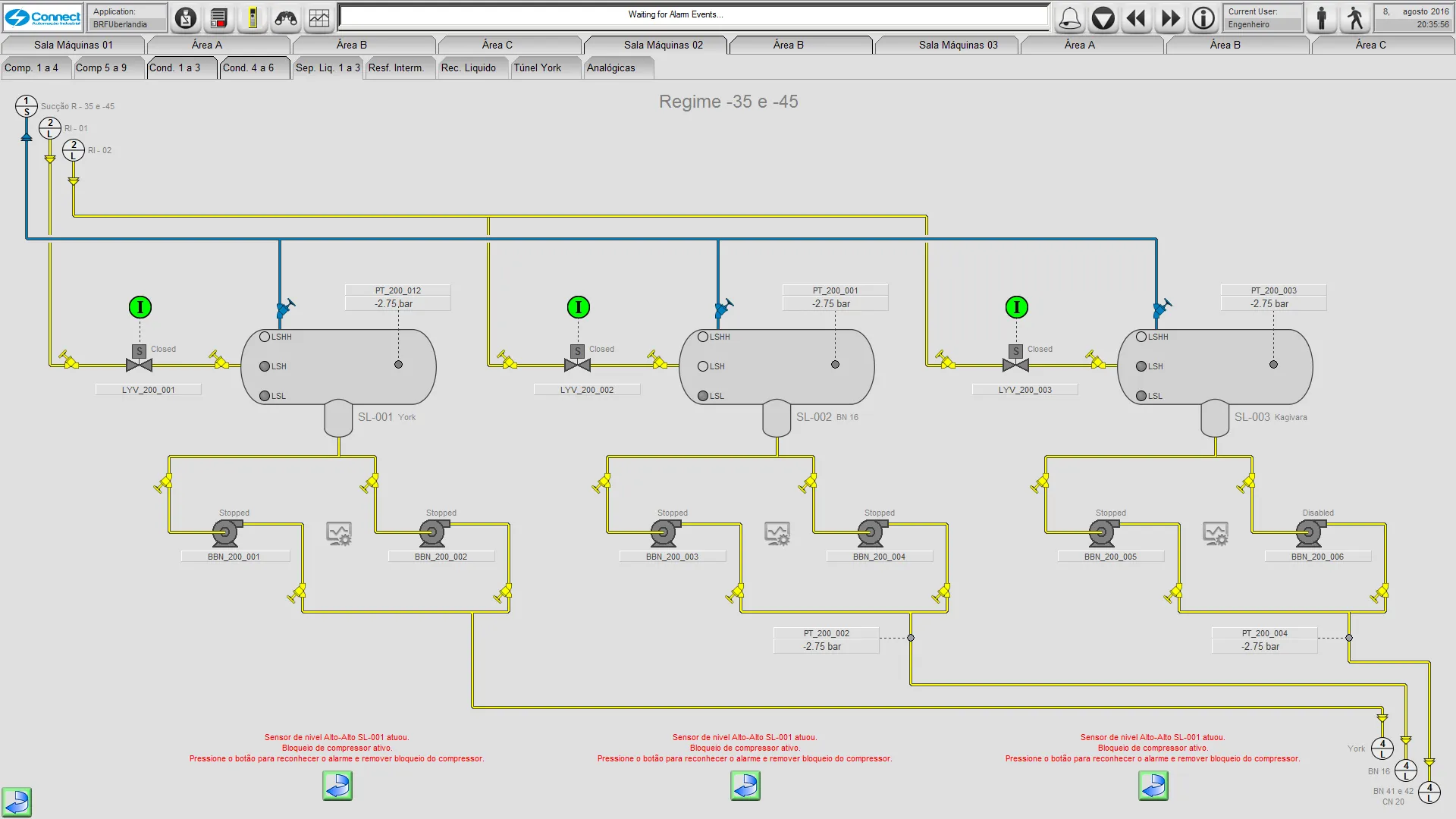This screenshot has width=1456, height=819.
Task: Open settings icon between BBN_200_001 and BBN_200_002
Action: point(339,533)
